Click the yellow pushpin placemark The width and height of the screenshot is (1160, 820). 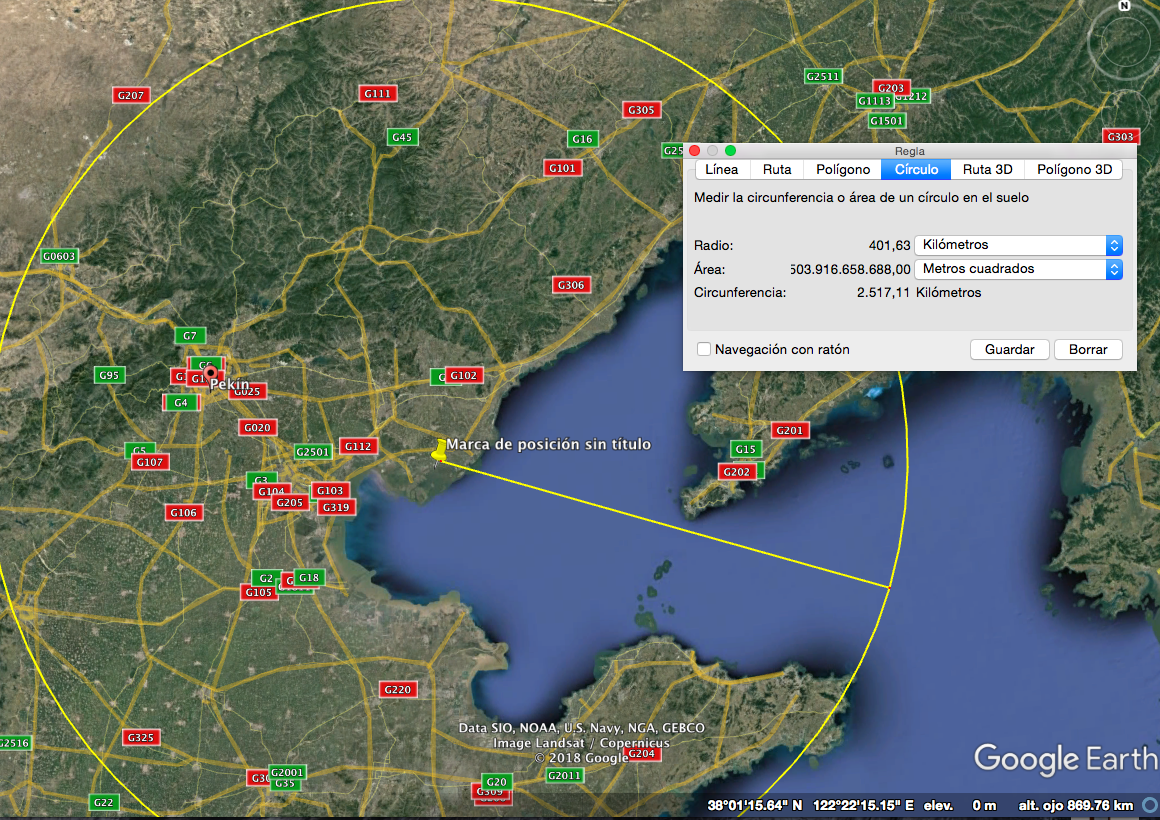point(439,450)
